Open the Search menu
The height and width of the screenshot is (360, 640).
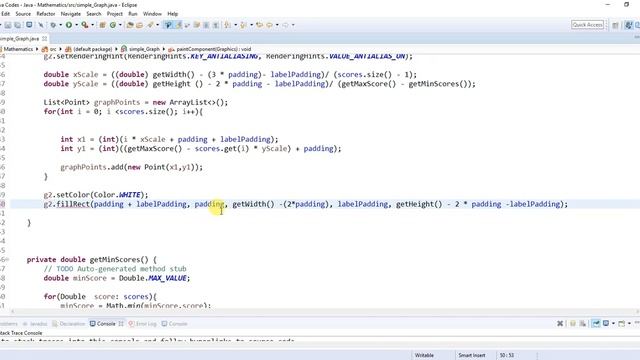pyautogui.click(x=94, y=13)
